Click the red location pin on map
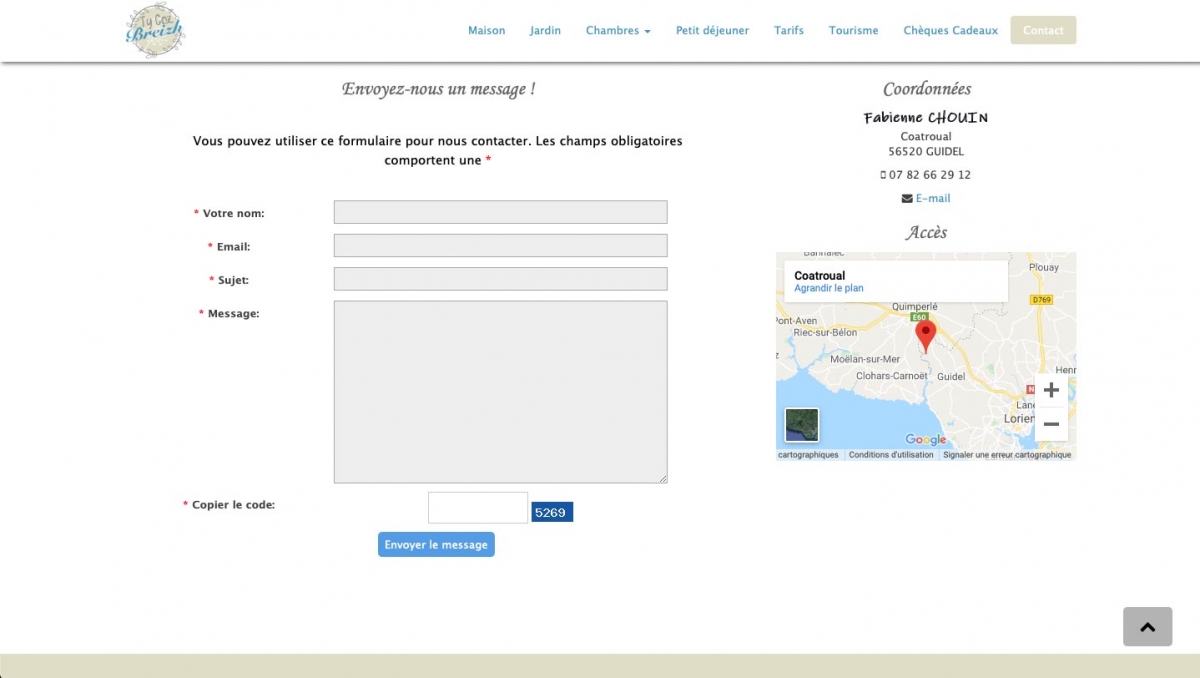 coord(926,335)
